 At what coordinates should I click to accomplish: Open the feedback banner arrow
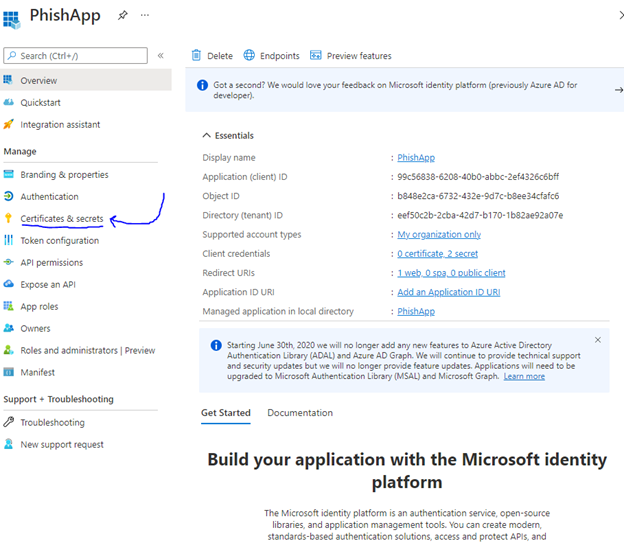click(x=617, y=90)
